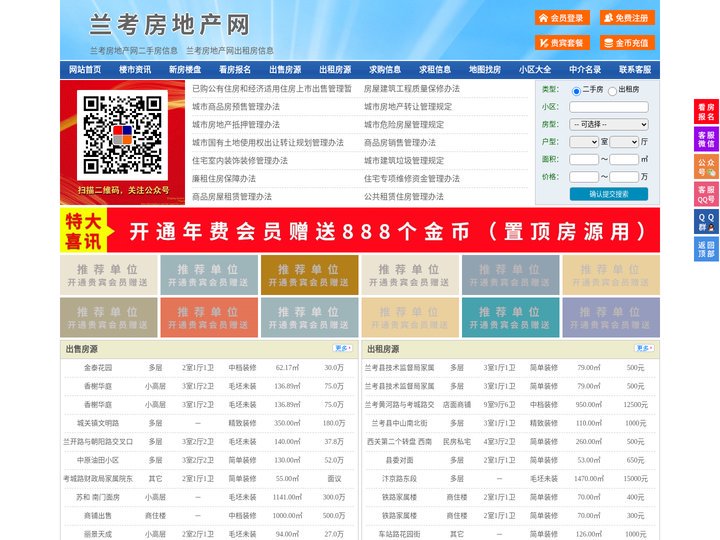This screenshot has width=720, height=540.
Task: Focus the maximum 面积 input field
Action: point(624,159)
